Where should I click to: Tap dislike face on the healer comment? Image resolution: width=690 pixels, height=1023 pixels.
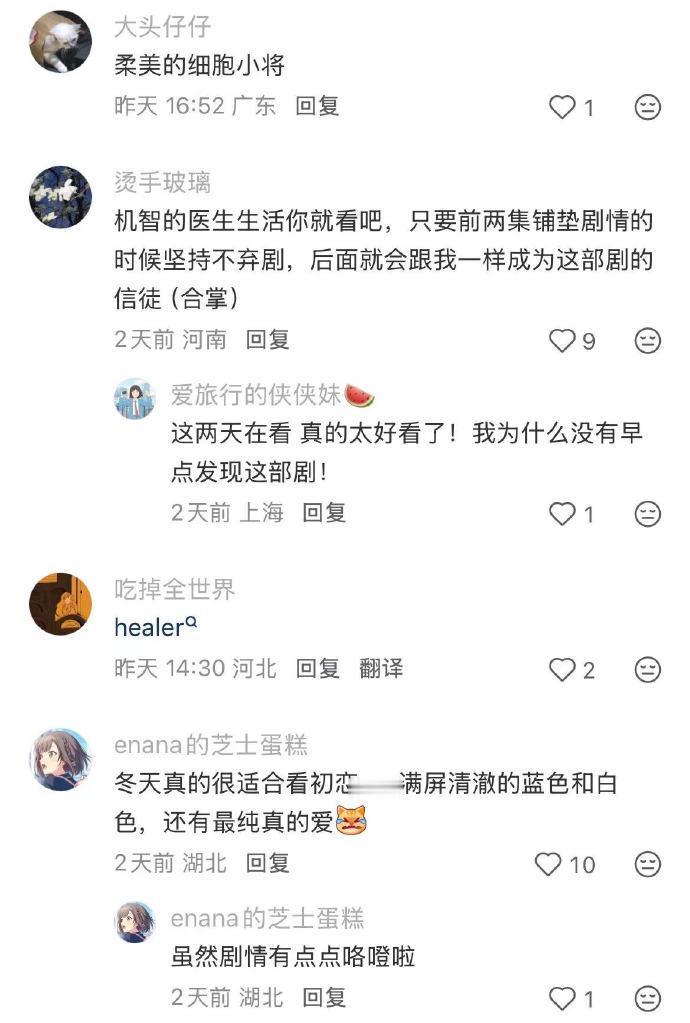(x=648, y=669)
